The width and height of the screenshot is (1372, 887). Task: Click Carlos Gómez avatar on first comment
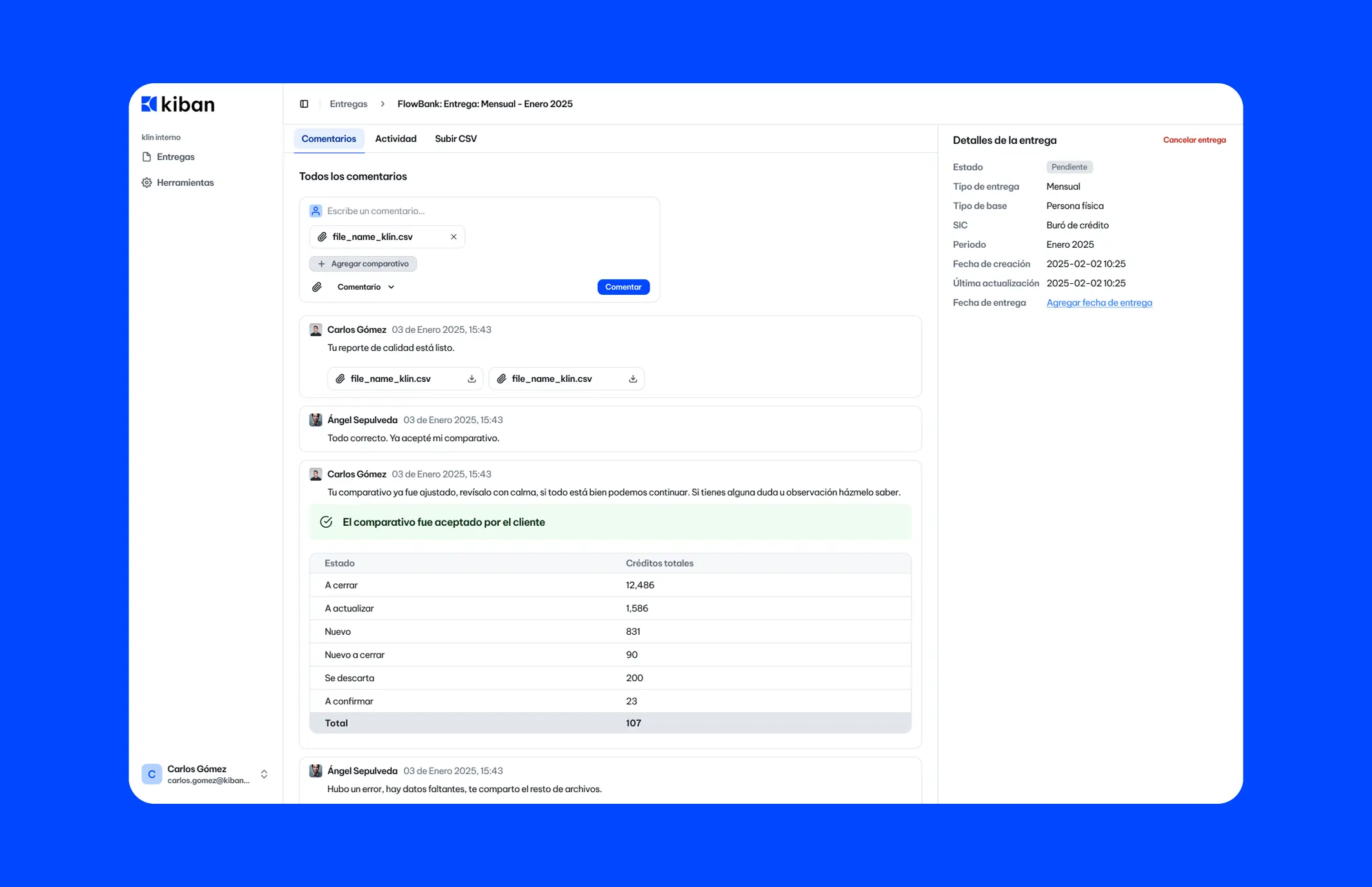coord(315,330)
